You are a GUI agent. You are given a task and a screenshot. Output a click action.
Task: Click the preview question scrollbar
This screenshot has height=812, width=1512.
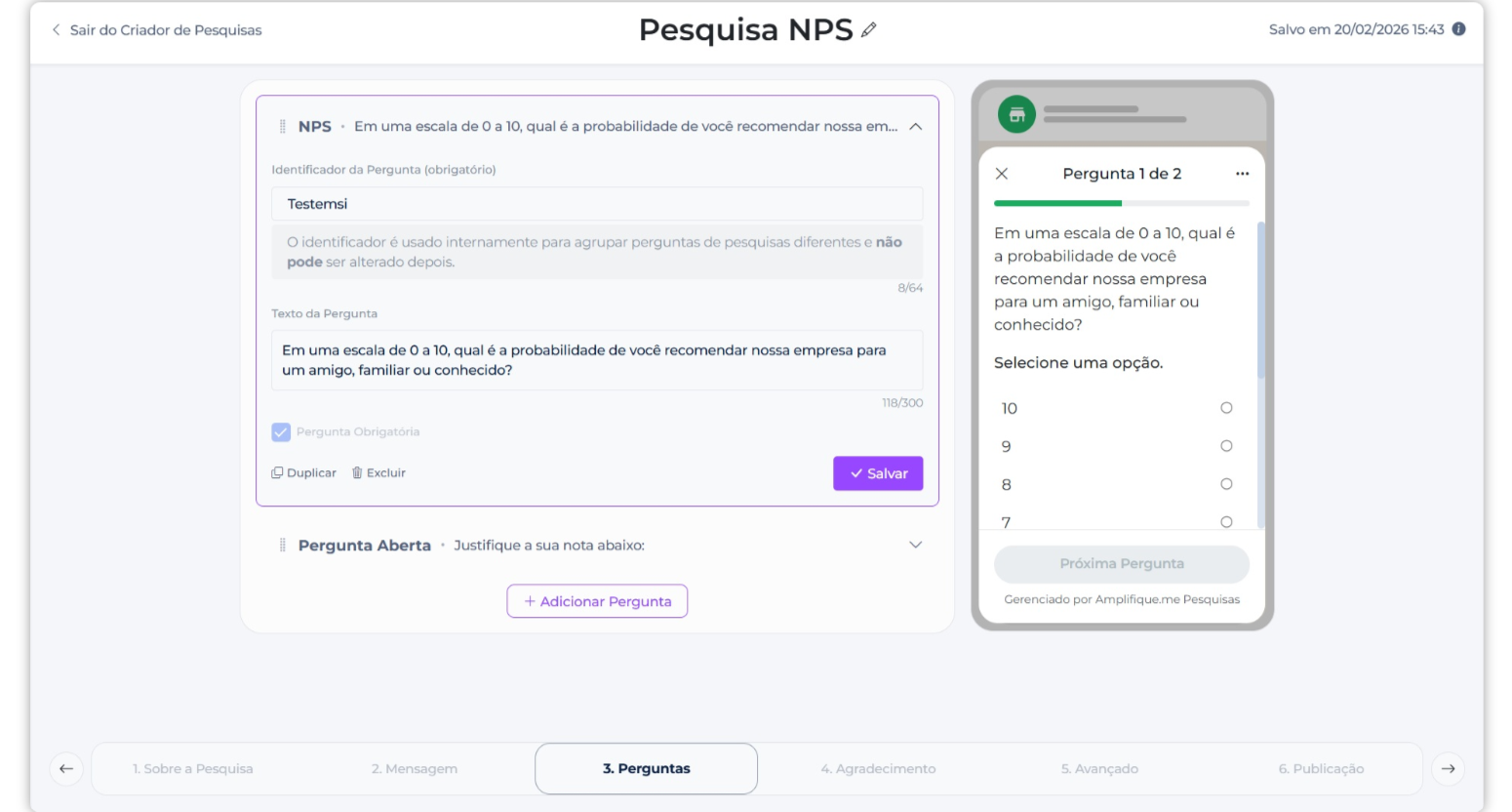click(1260, 303)
